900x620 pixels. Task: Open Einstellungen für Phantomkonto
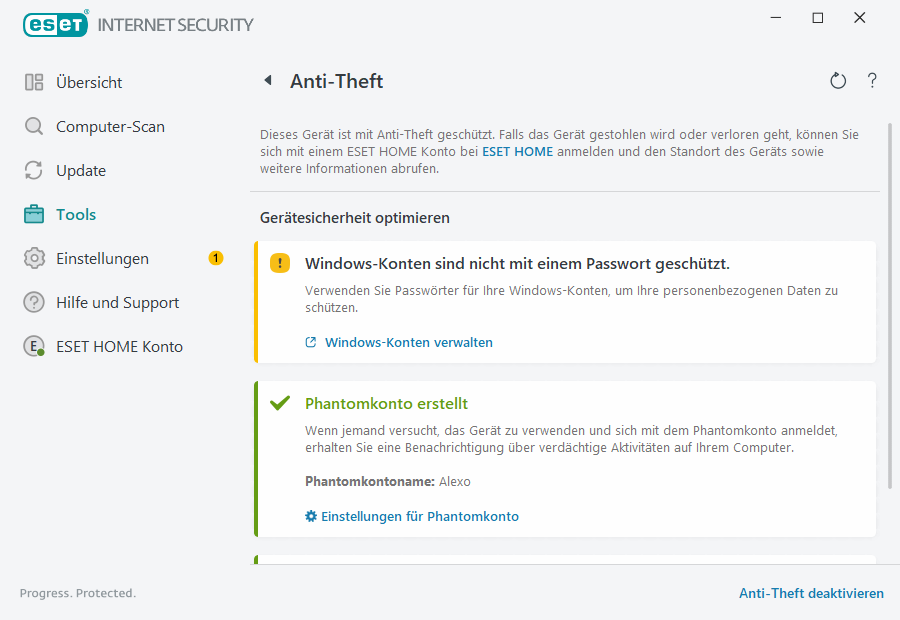[419, 516]
